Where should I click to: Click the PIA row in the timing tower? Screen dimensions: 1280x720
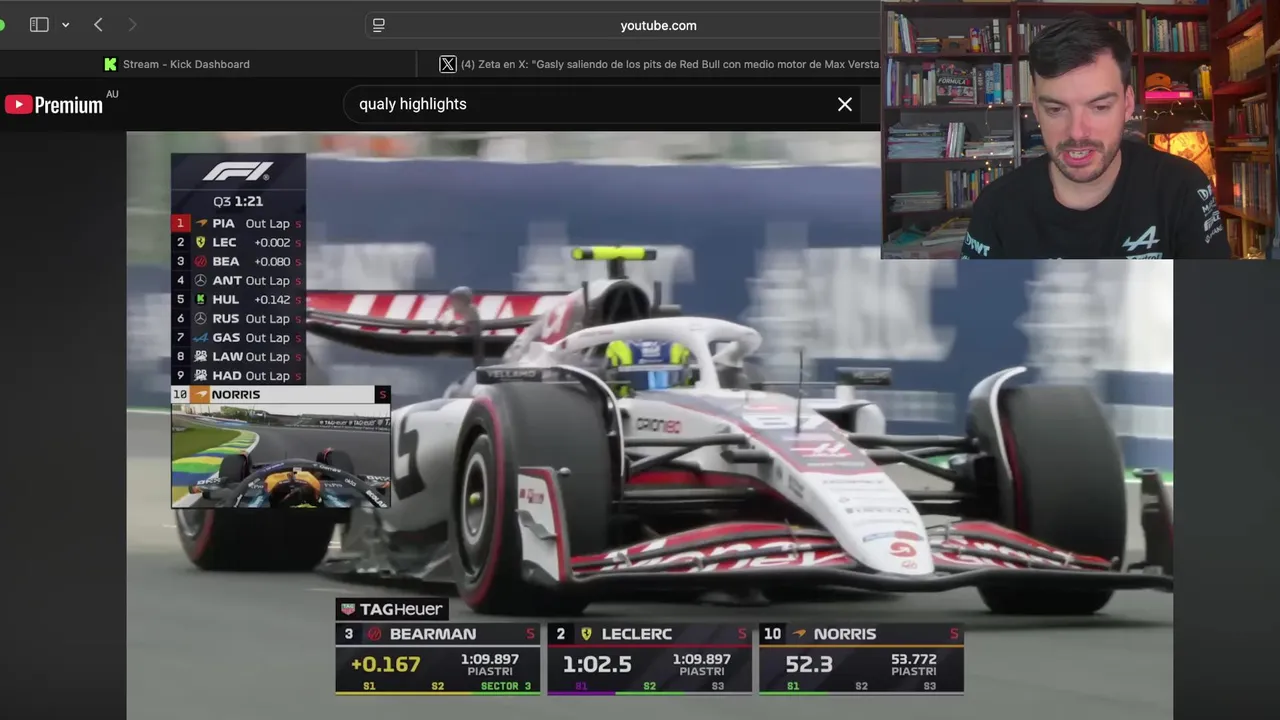coord(238,224)
